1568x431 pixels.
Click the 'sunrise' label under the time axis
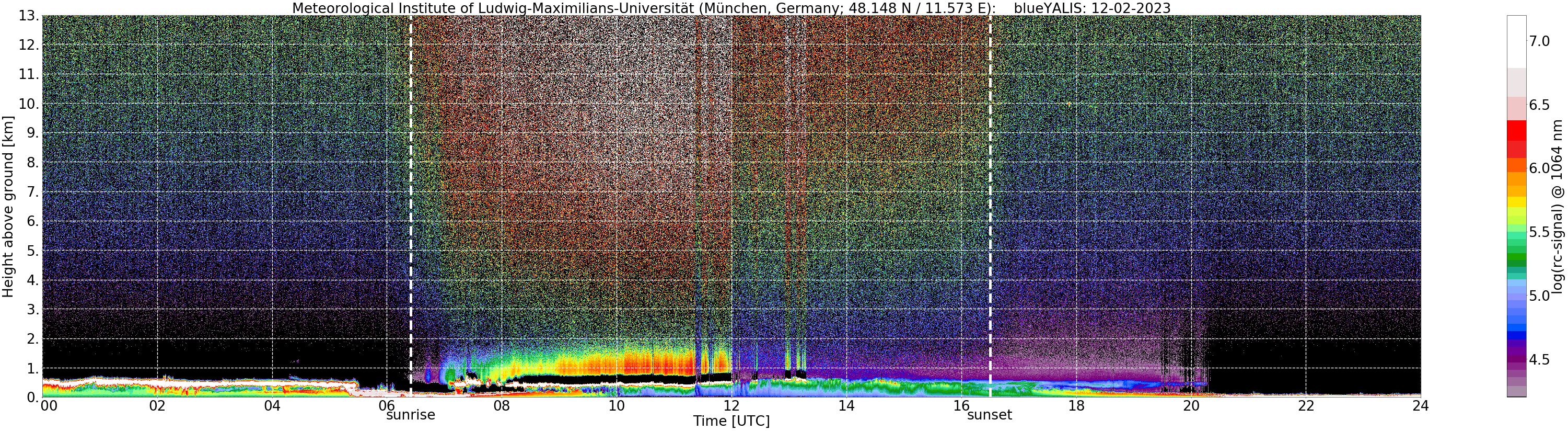point(410,415)
